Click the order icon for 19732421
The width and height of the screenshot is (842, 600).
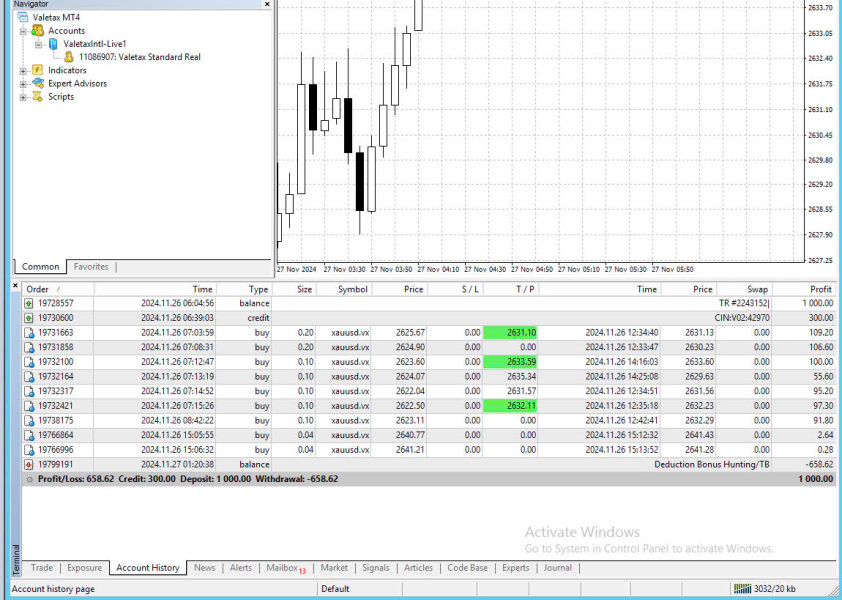click(29, 406)
